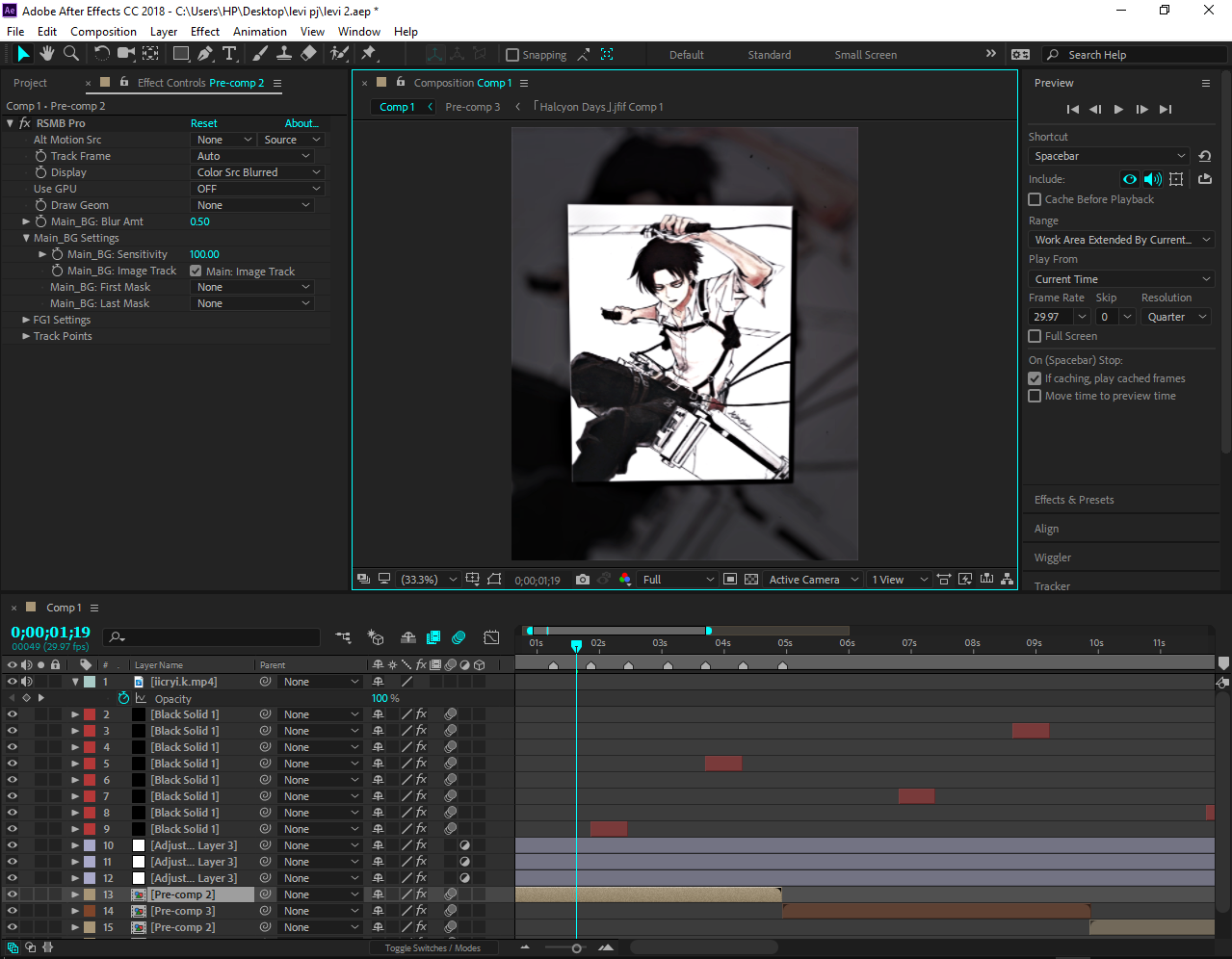Select the Type tool

(229, 54)
